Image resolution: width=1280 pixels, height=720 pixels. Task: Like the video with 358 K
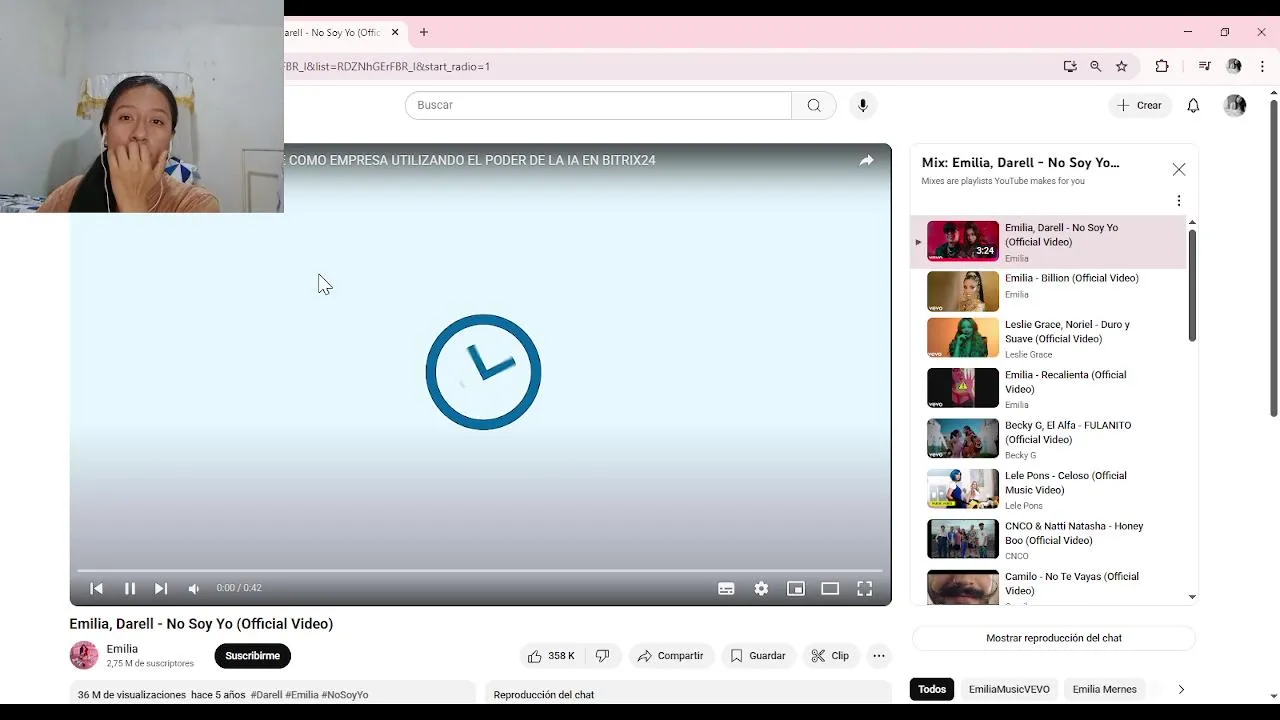click(x=551, y=656)
